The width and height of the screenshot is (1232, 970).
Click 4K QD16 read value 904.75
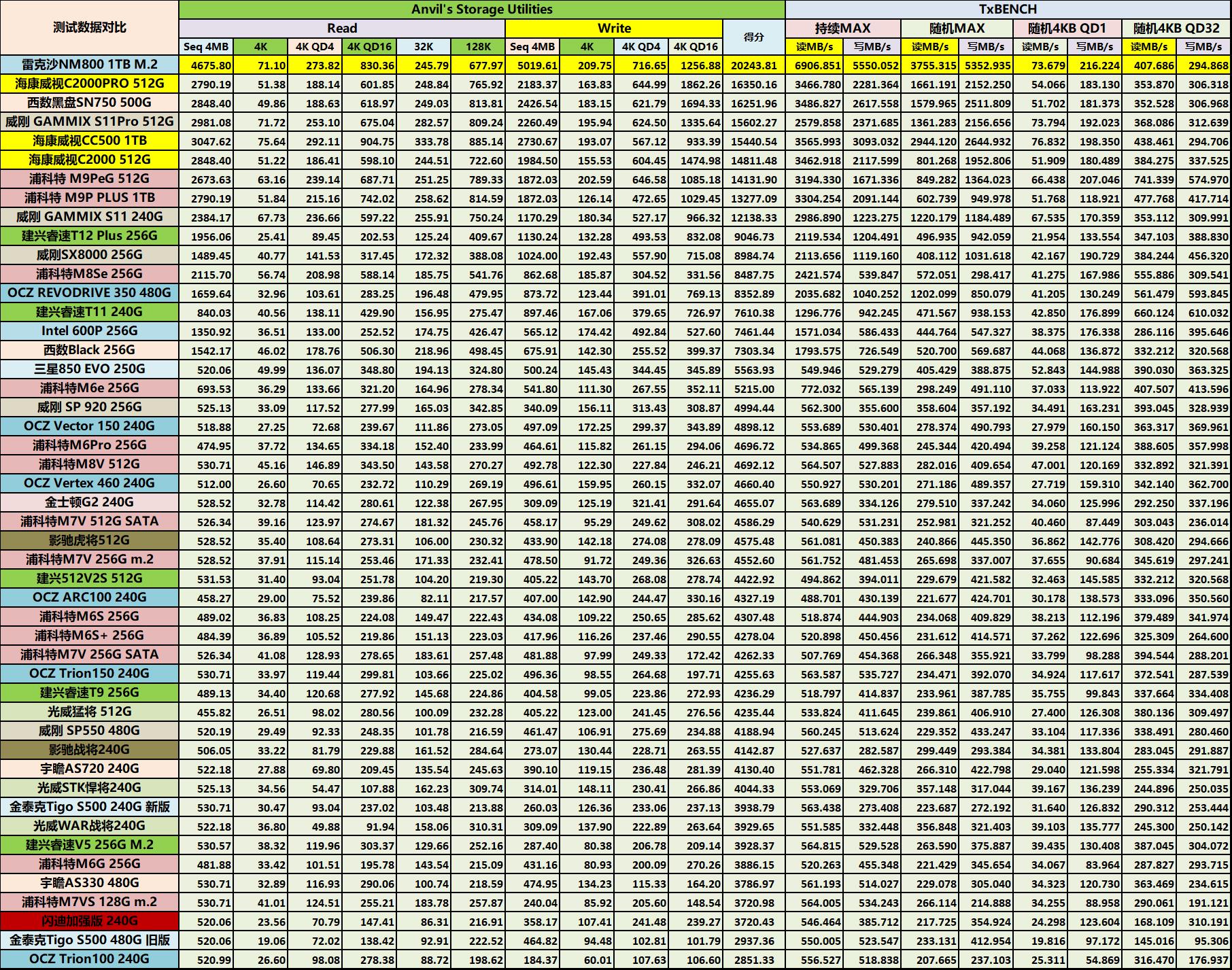pos(369,141)
